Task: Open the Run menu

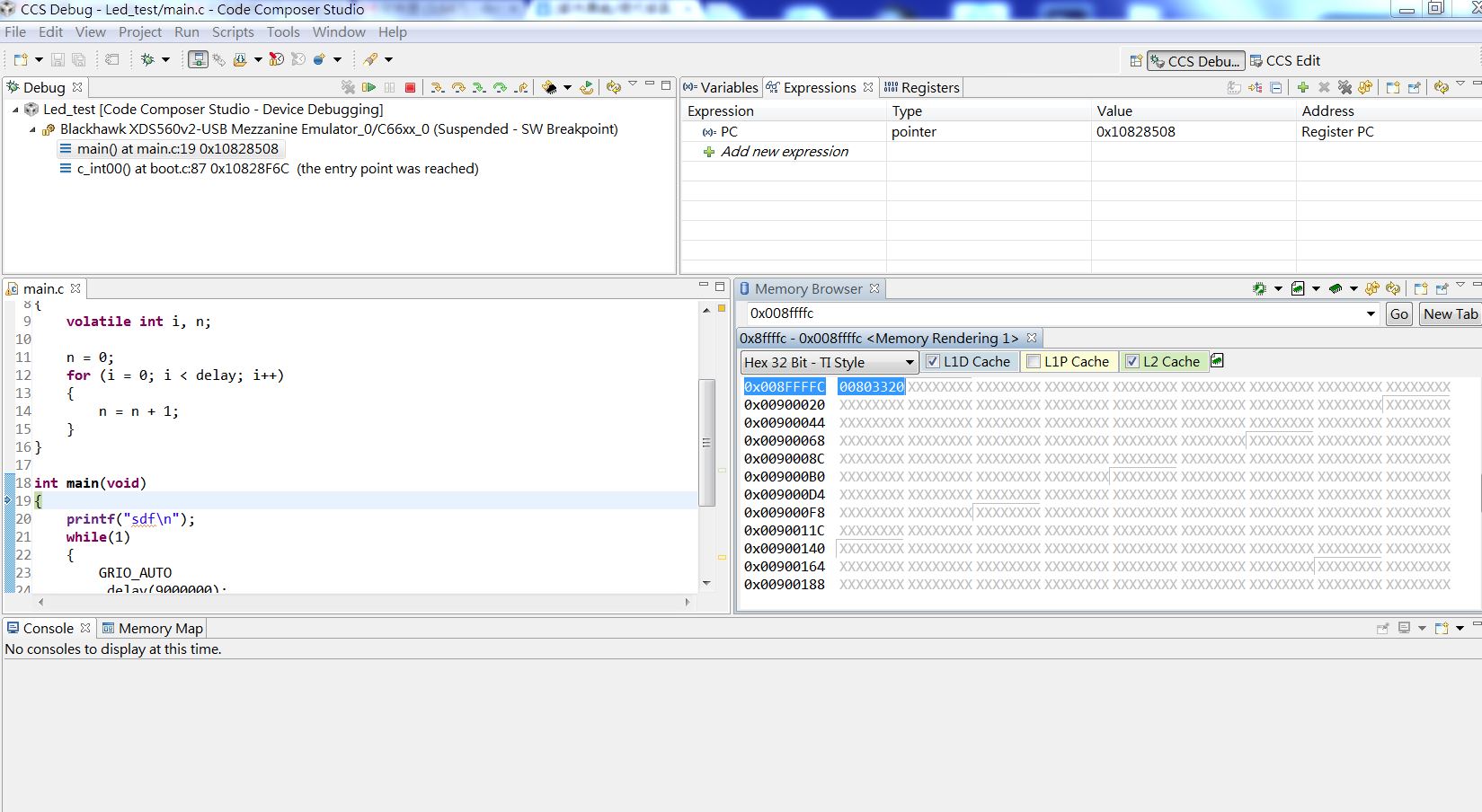Action: click(187, 31)
